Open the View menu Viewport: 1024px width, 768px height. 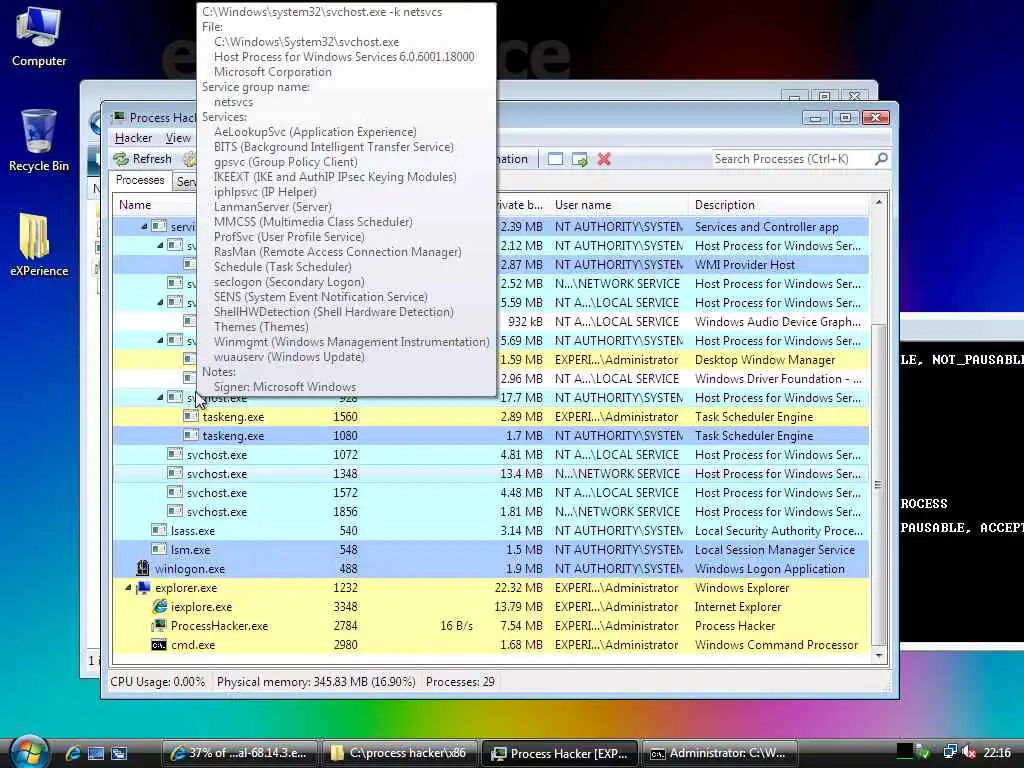(x=178, y=138)
